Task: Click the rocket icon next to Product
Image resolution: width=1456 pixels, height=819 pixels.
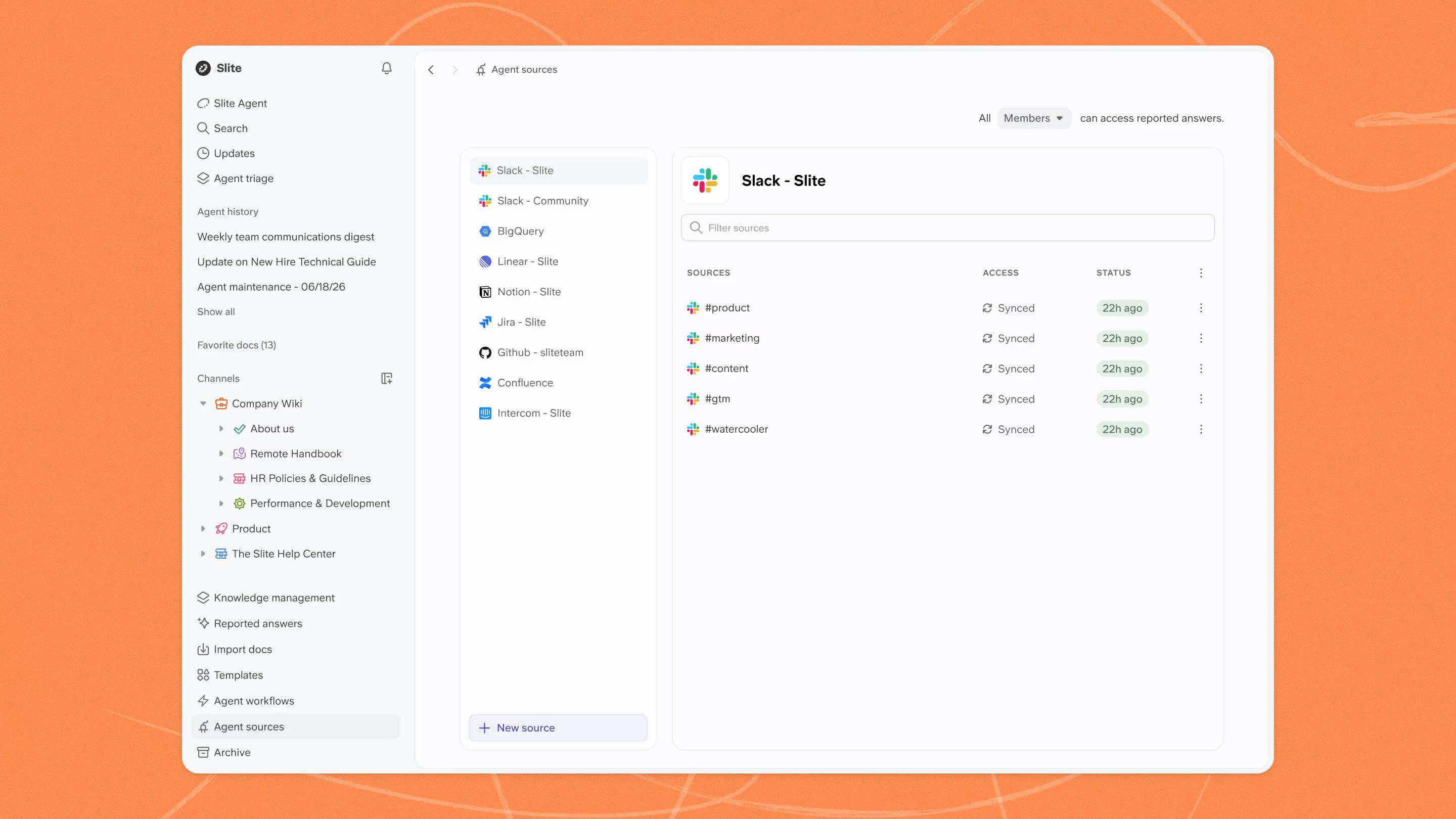Action: point(221,528)
